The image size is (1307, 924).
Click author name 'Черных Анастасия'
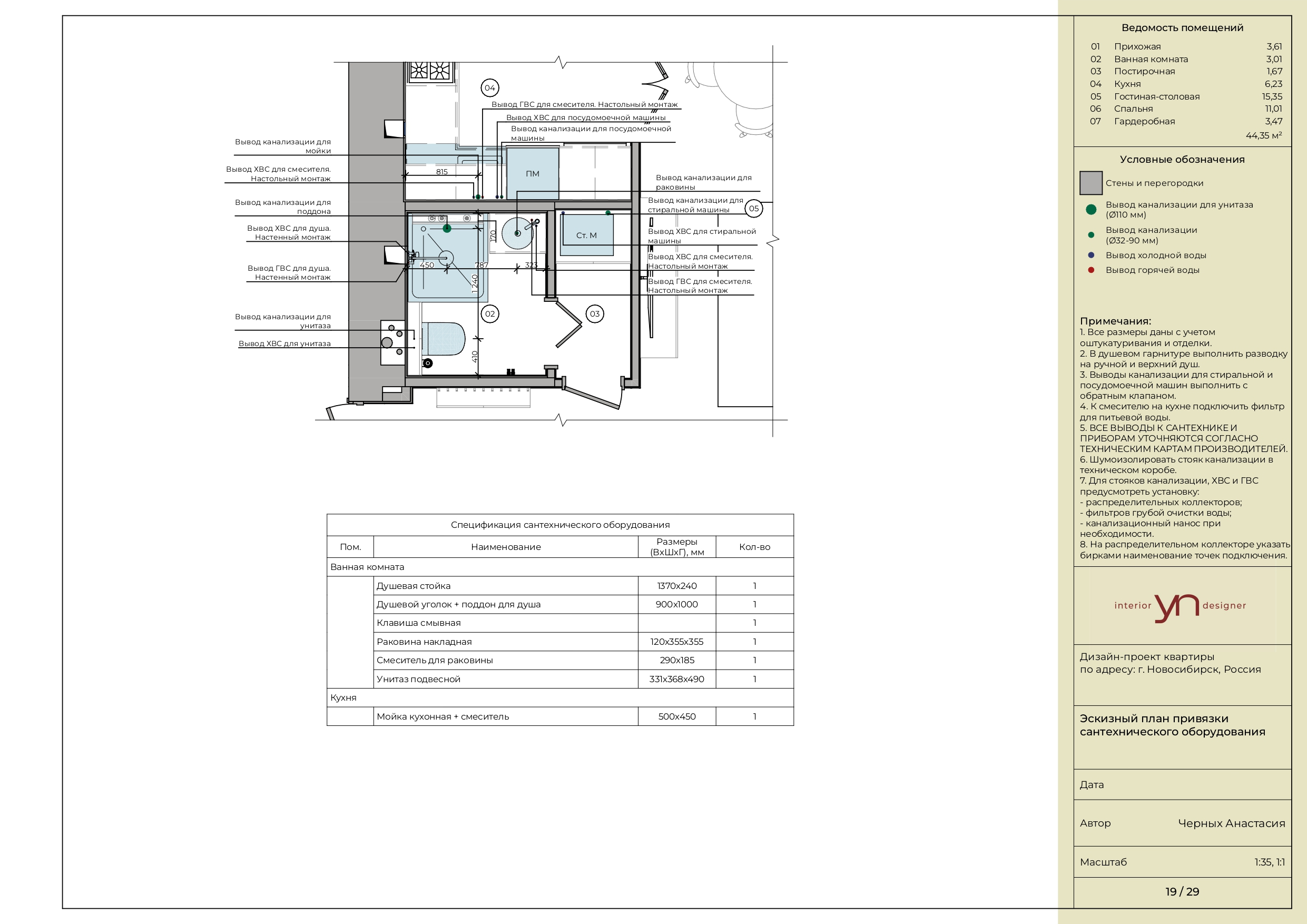tap(1231, 823)
